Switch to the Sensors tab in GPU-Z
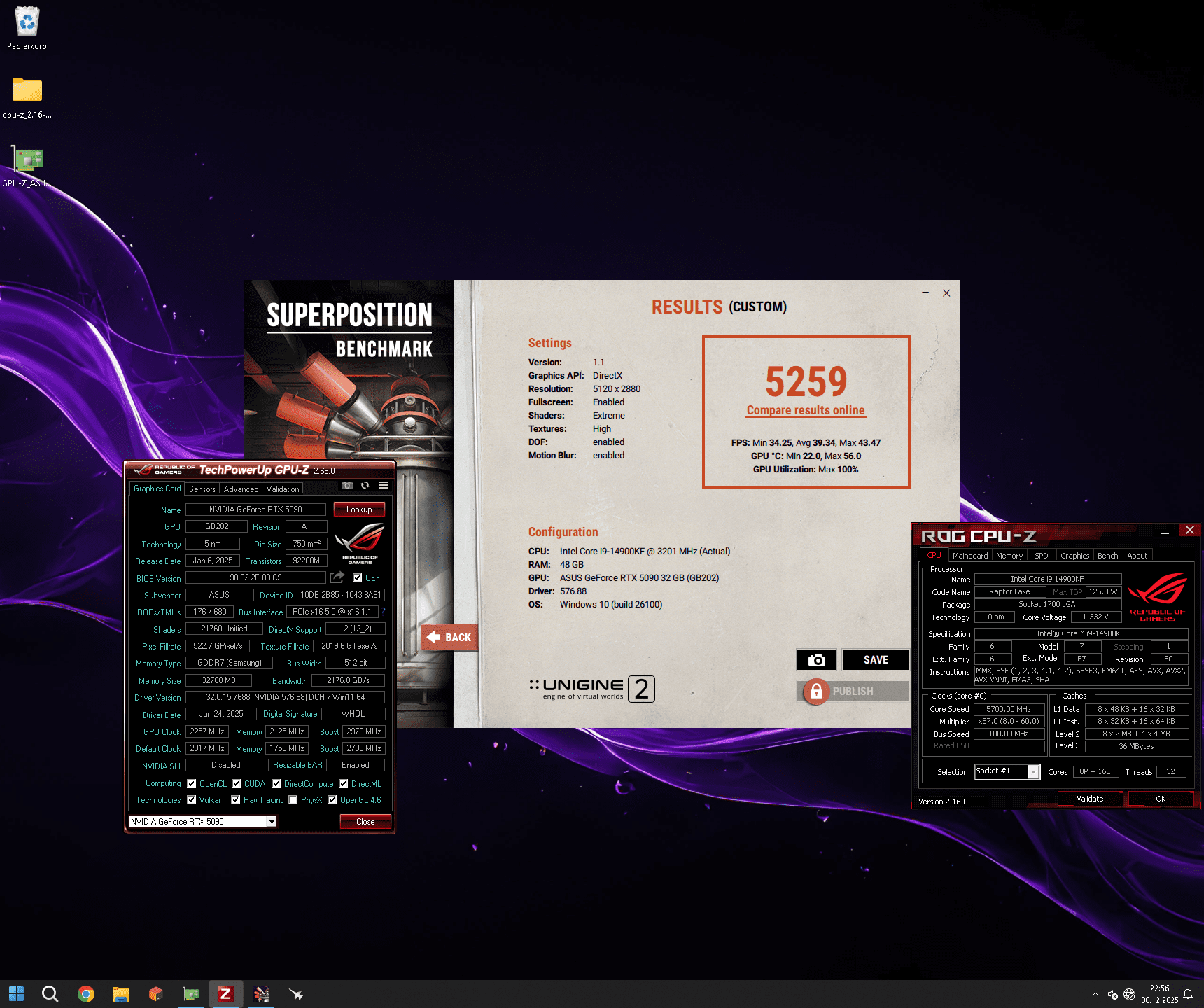This screenshot has width=1204, height=1008. (x=202, y=489)
